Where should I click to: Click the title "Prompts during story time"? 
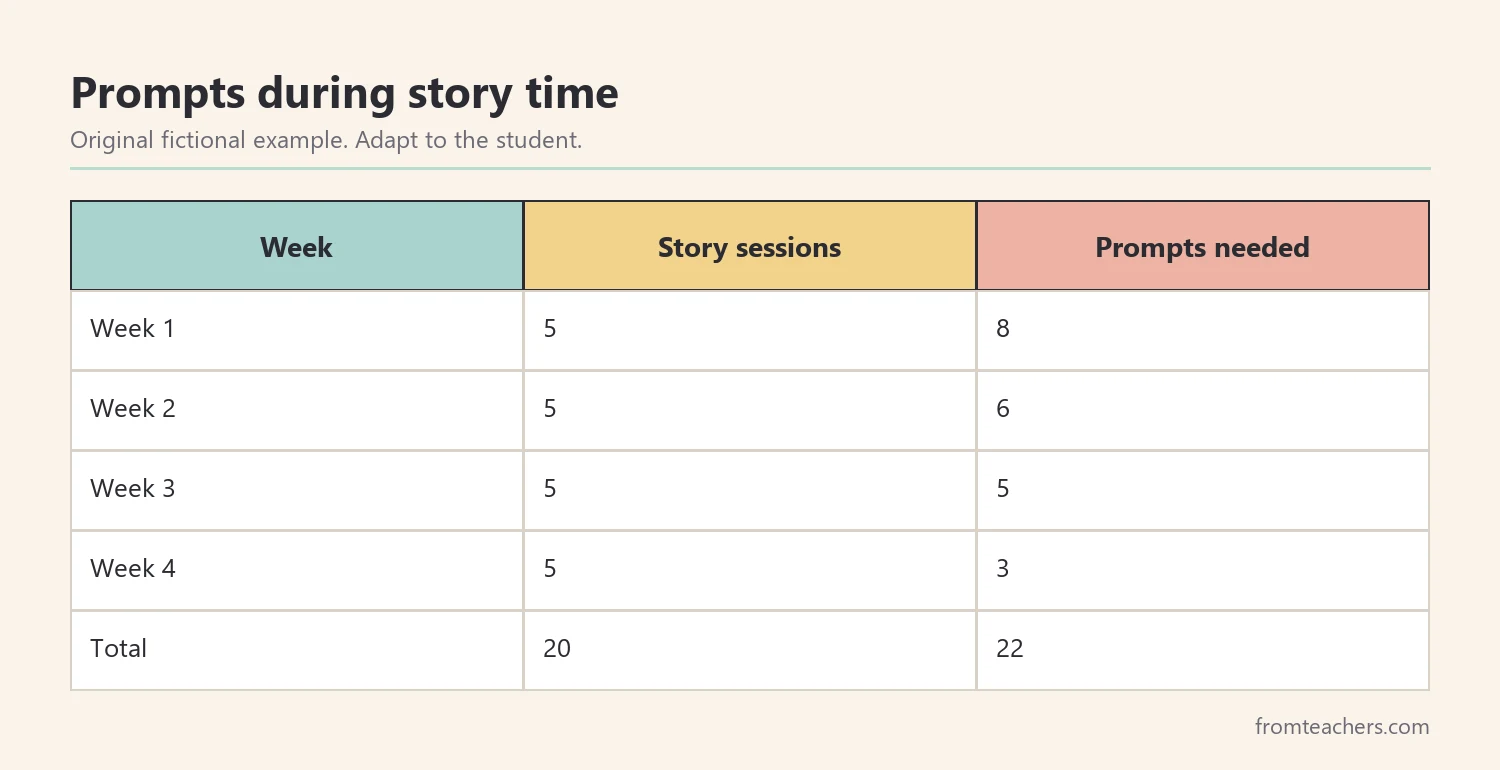coord(344,94)
